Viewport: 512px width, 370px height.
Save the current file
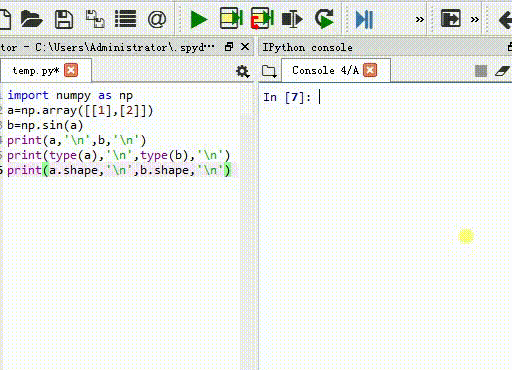coord(64,19)
